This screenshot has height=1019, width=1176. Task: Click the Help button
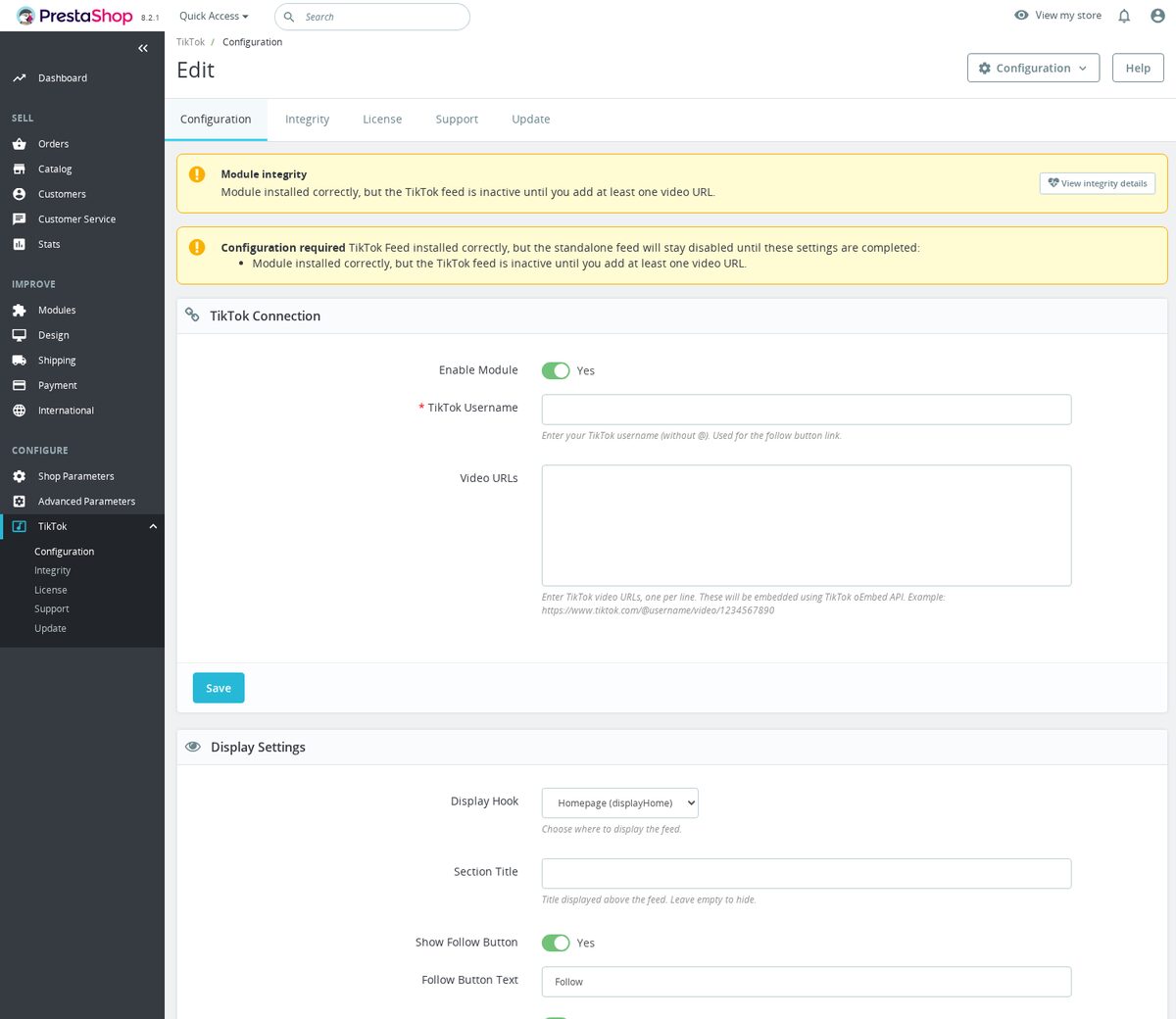pos(1138,69)
